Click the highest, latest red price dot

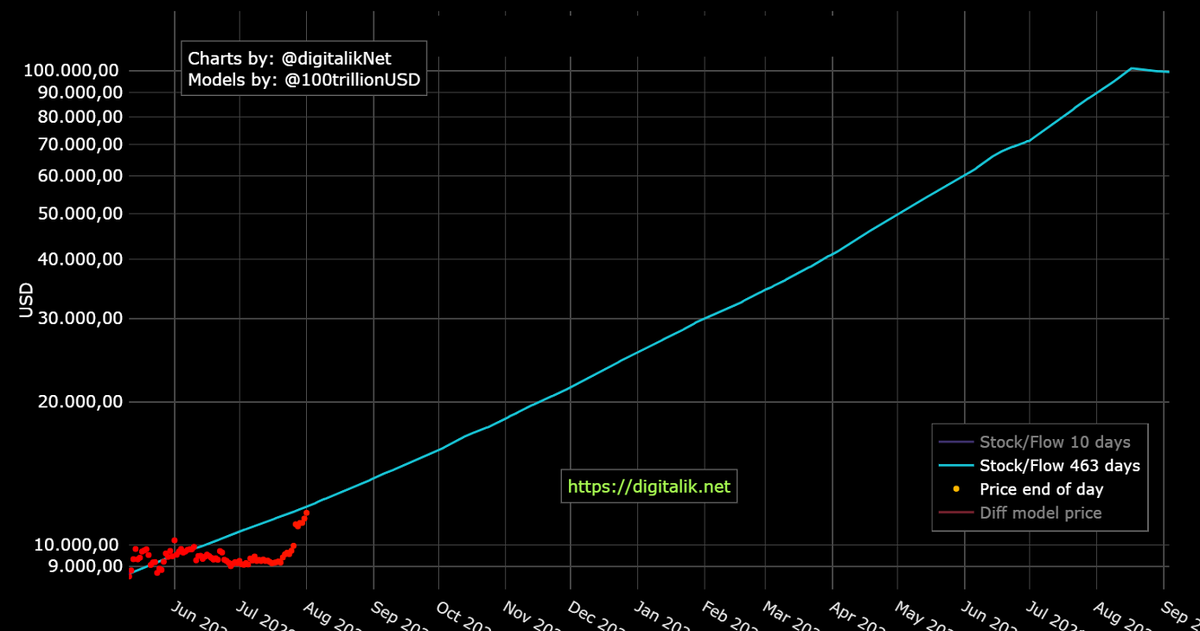click(306, 513)
